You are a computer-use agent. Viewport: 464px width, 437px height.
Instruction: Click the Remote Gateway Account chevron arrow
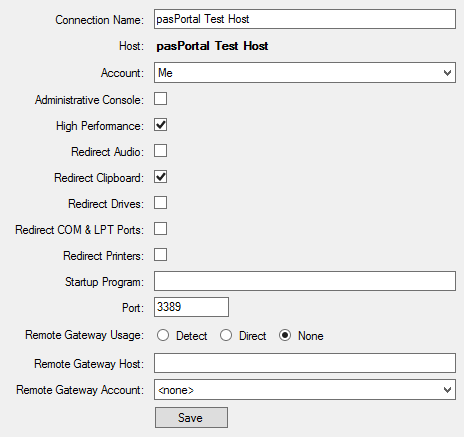(x=447, y=390)
